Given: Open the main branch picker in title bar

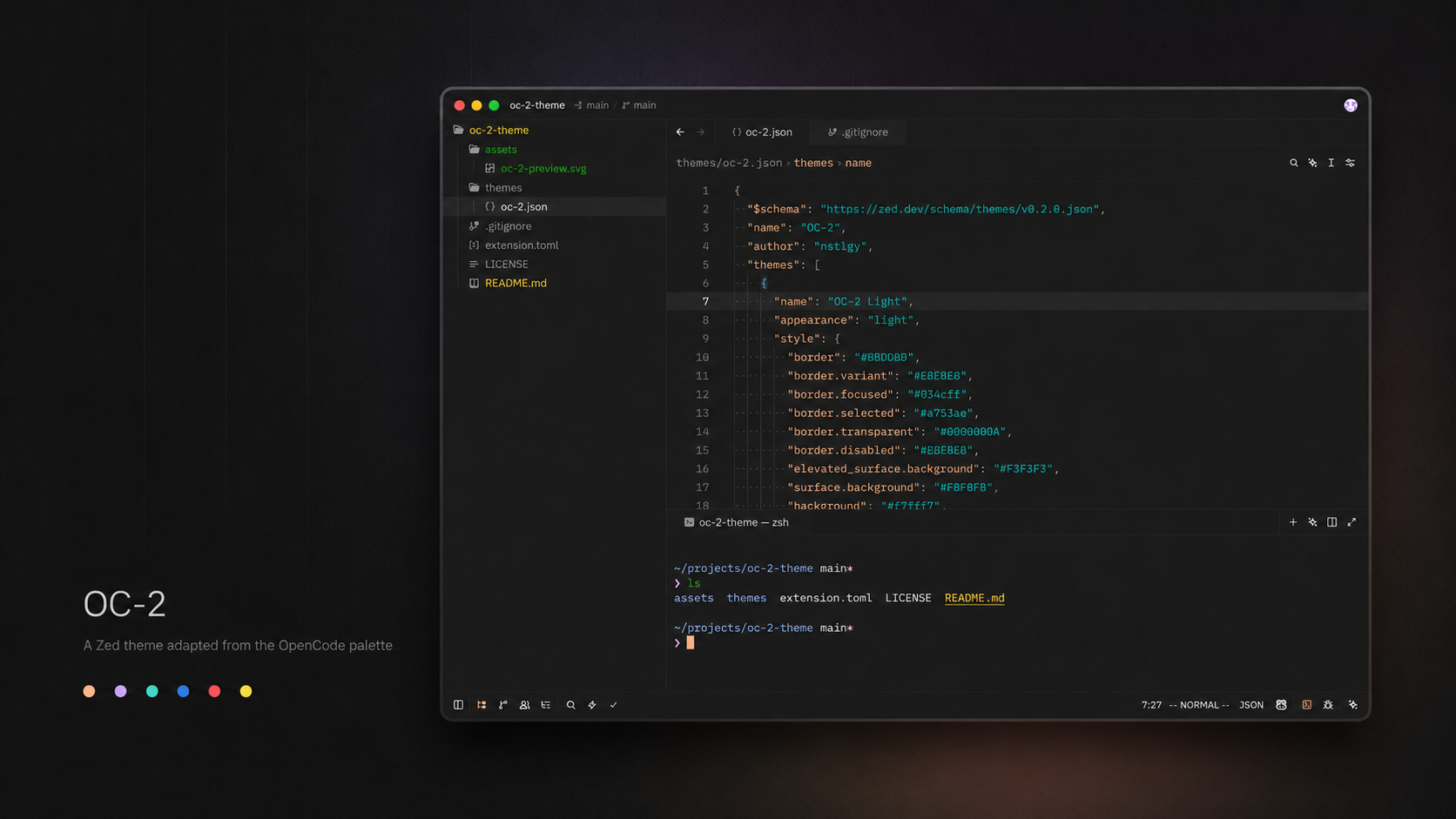Looking at the screenshot, I should pyautogui.click(x=639, y=105).
